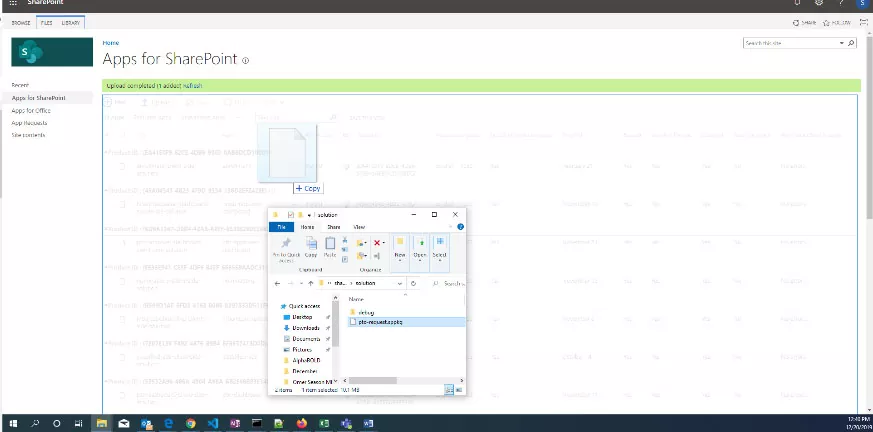Open the Search this site scope dropdown
873x432 pixels.
(x=841, y=43)
